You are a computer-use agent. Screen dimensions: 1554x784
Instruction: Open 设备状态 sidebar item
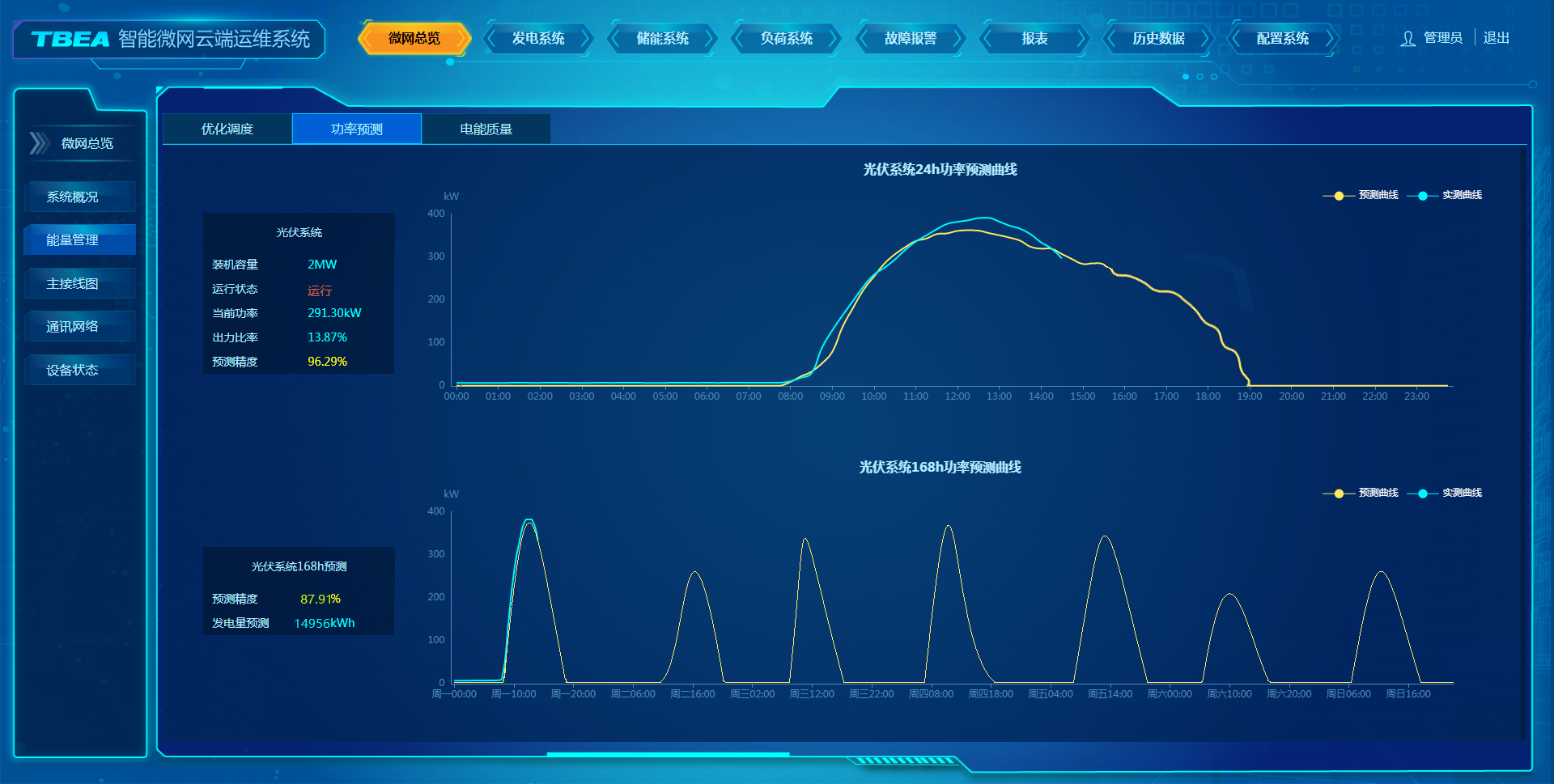point(73,370)
